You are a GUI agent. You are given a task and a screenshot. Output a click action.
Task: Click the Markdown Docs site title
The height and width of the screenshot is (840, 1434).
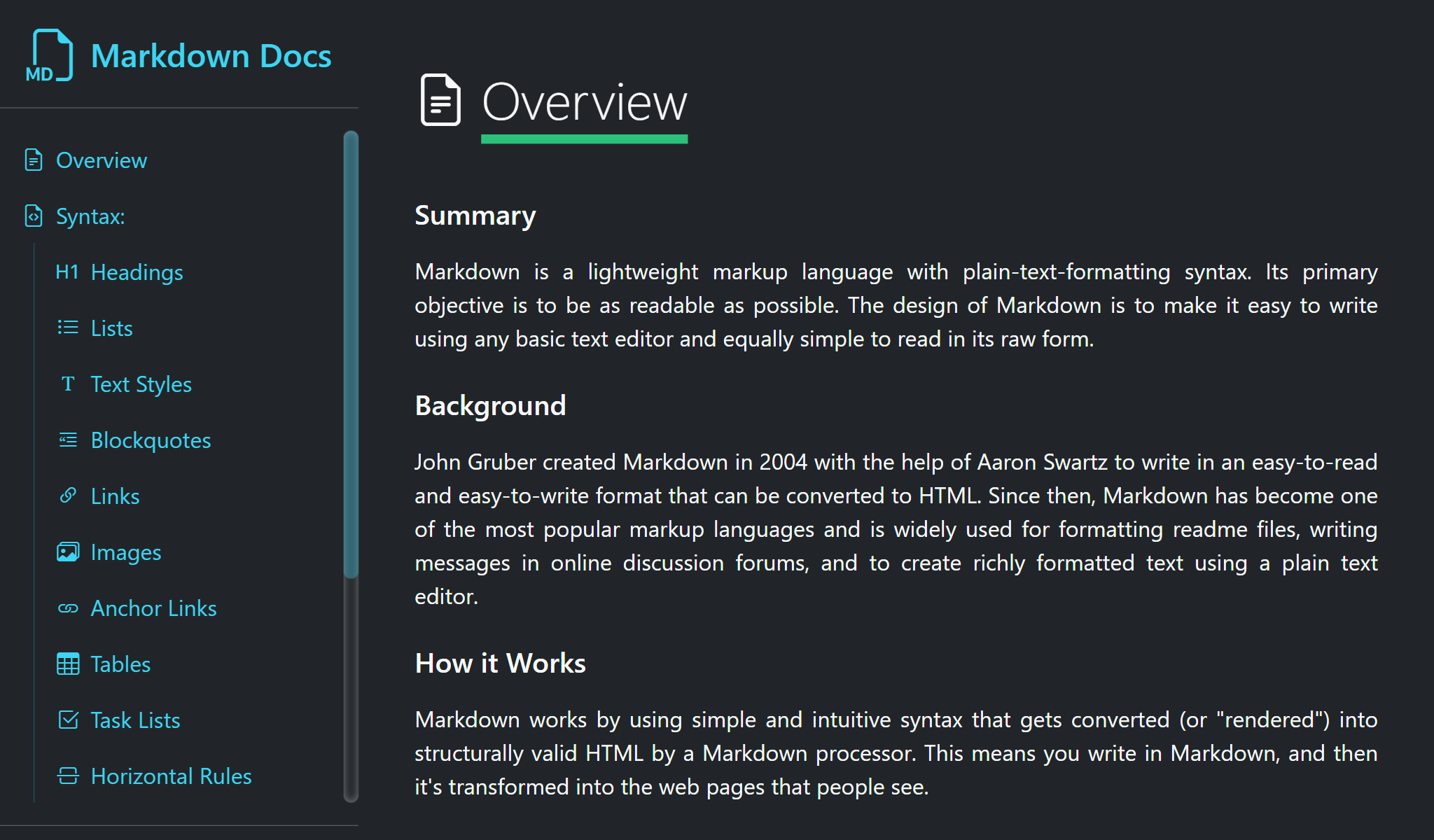click(x=211, y=56)
